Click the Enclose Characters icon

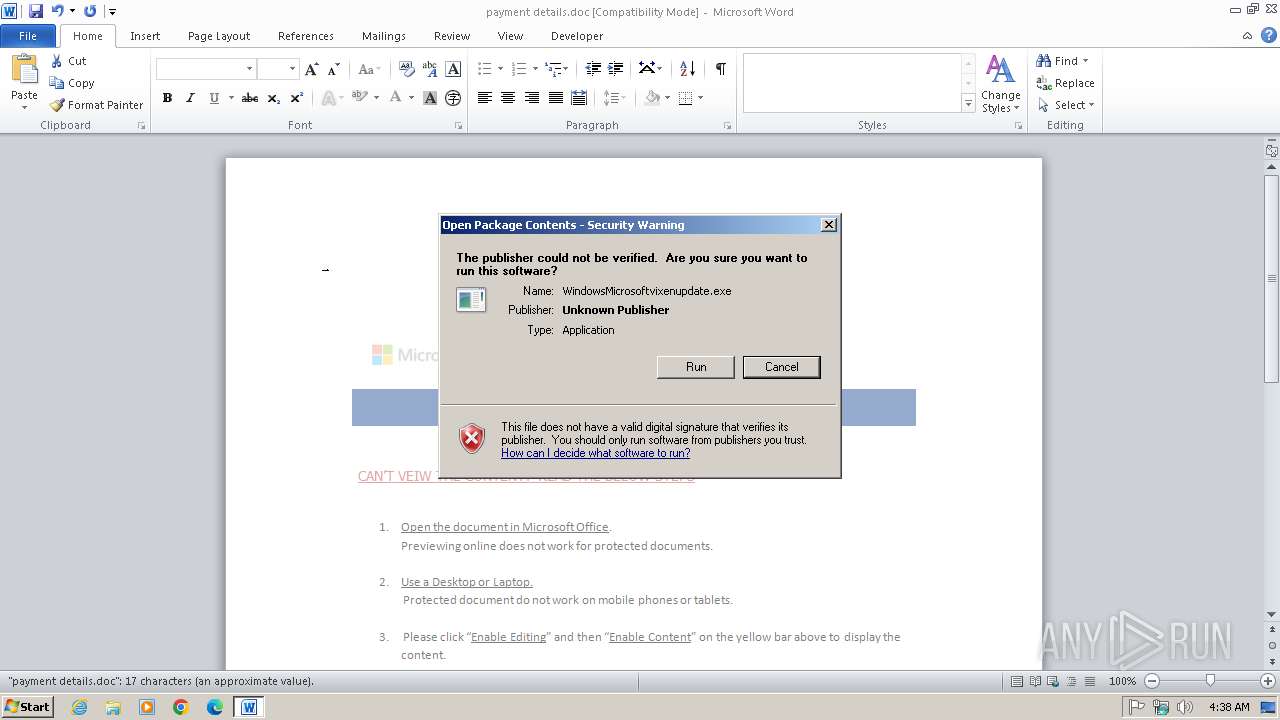(453, 98)
